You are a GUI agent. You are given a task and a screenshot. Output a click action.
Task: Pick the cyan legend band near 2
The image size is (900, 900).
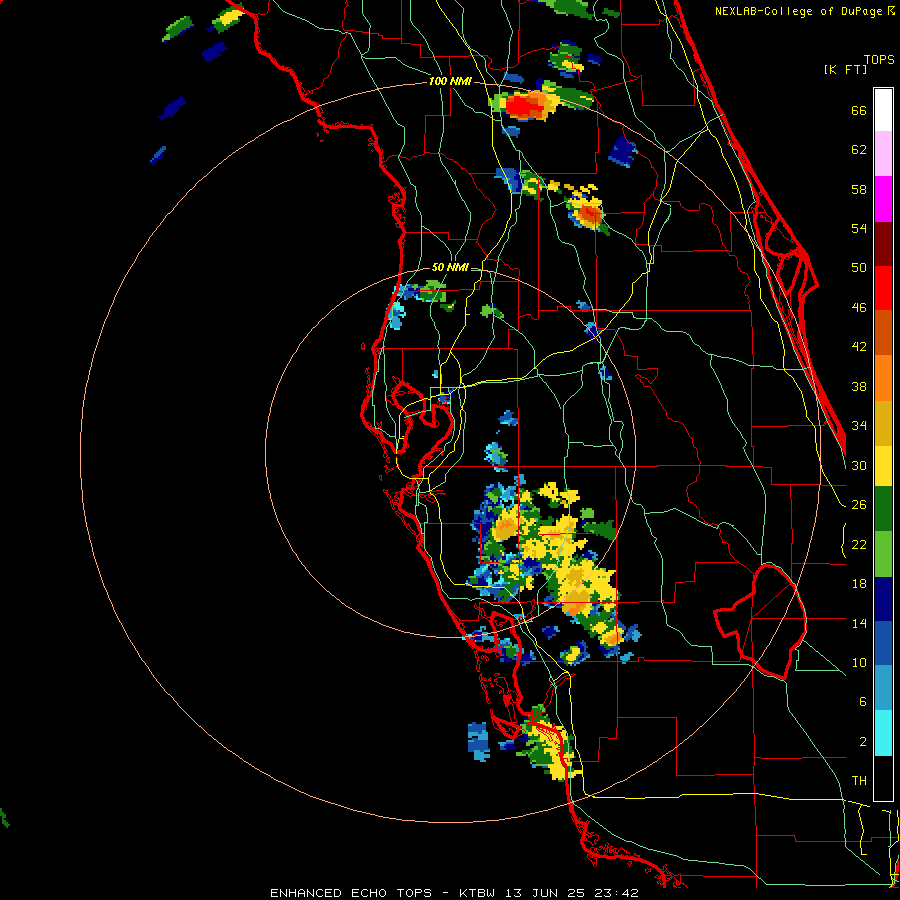pos(883,734)
